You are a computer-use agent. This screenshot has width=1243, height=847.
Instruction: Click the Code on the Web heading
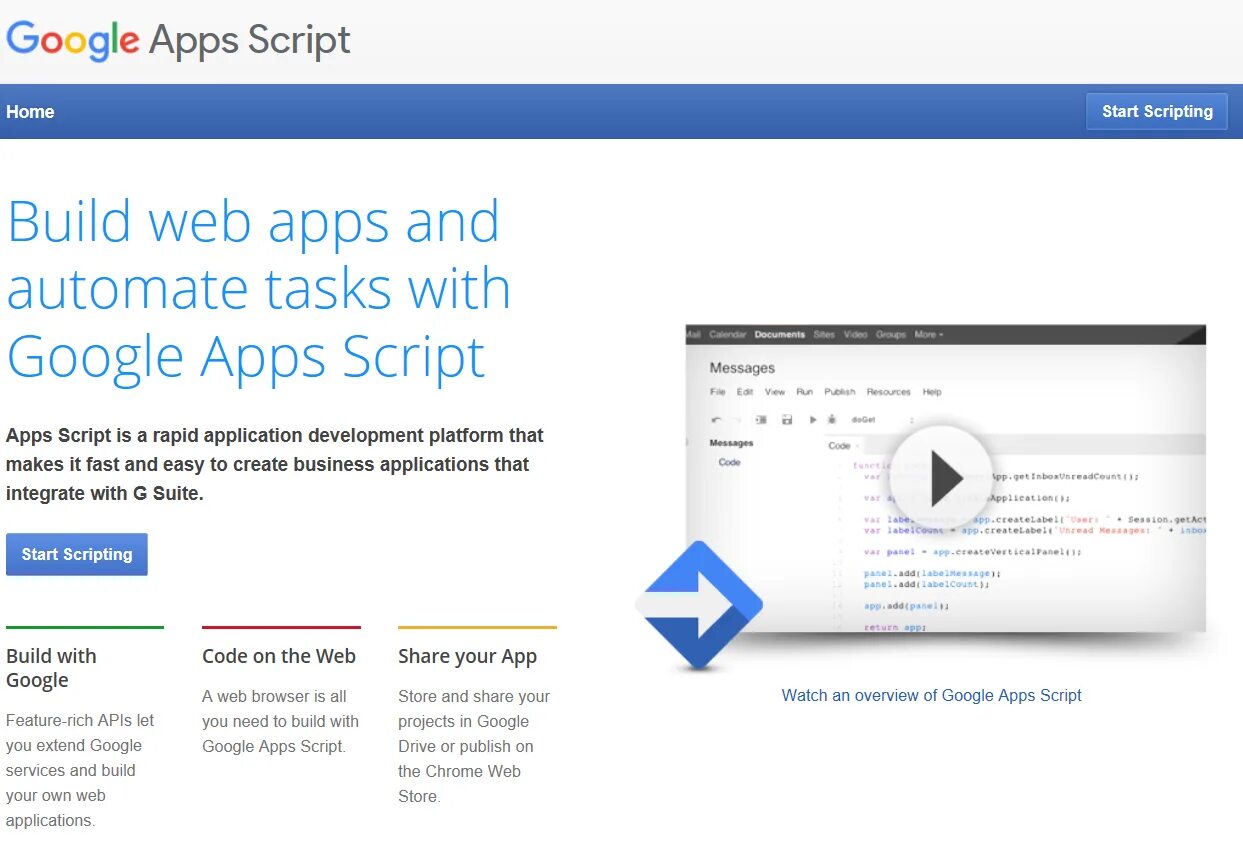279,656
